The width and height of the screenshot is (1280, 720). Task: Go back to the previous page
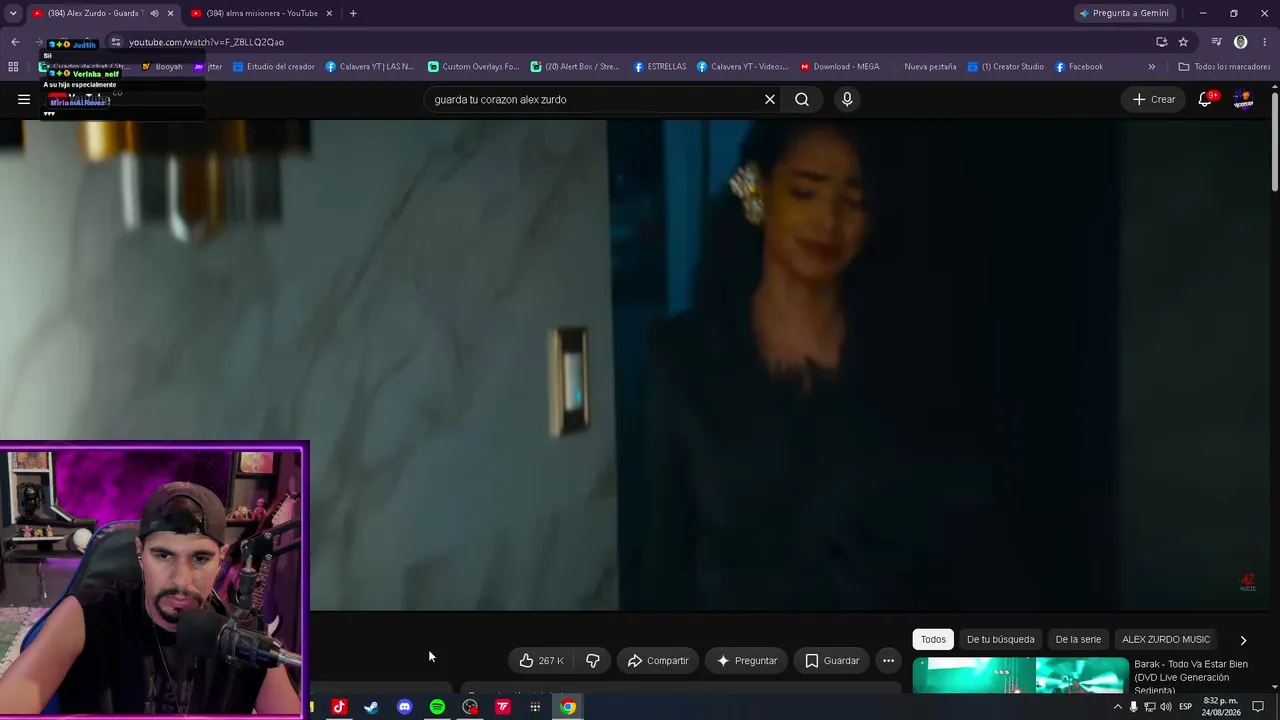click(15, 42)
